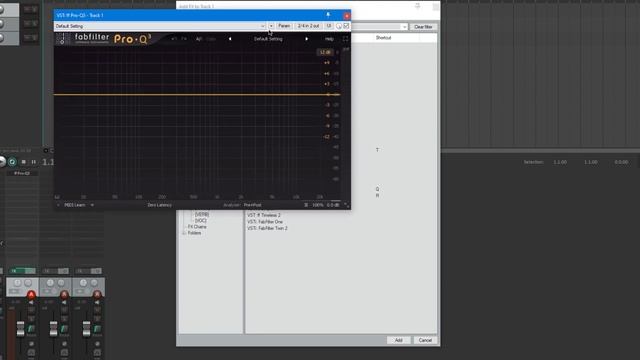The image size is (640, 360).
Task: Toggle transport repeat loop button
Action: coord(12,162)
